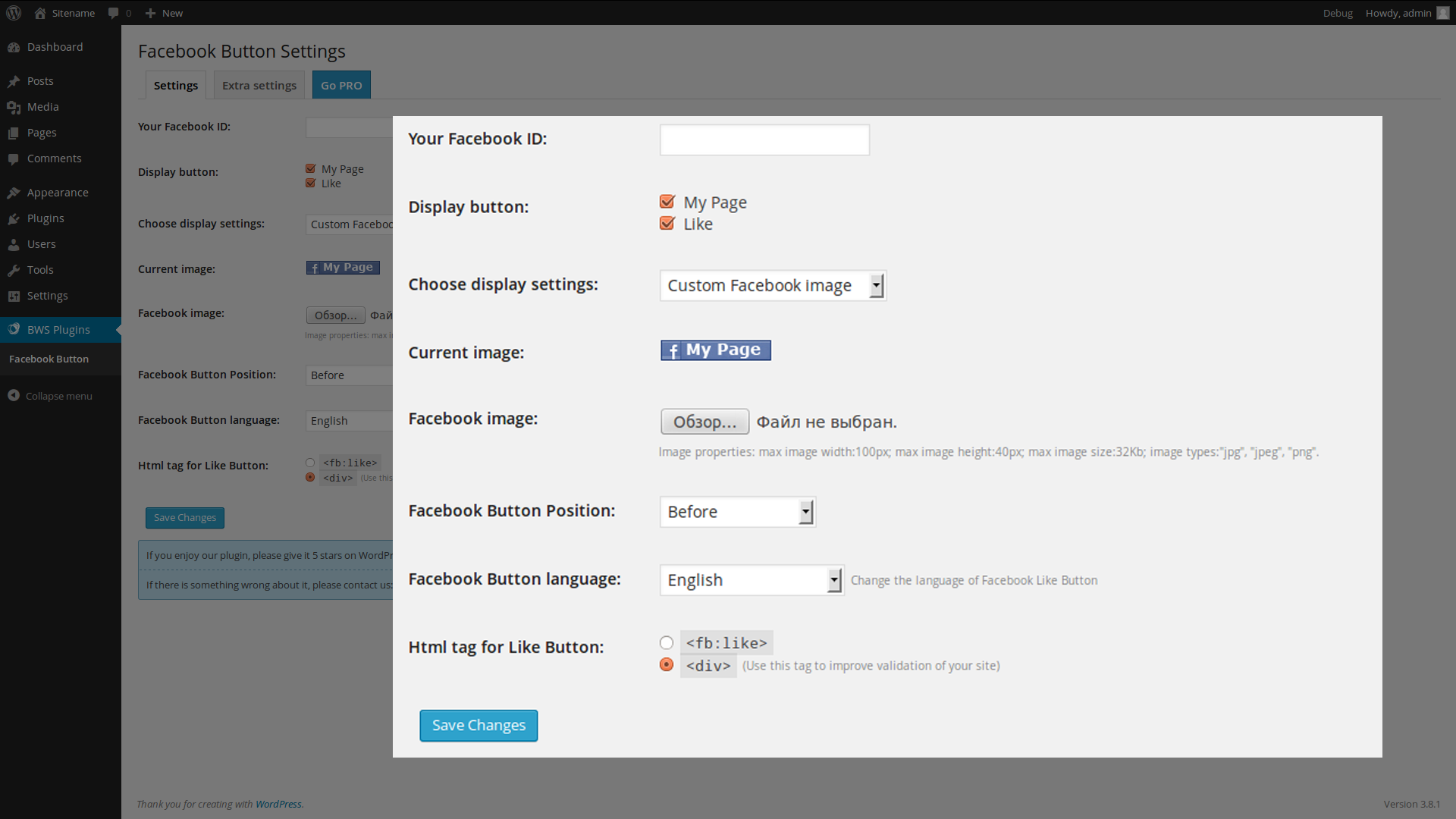
Task: Open the BWS Plugins menu item
Action: pyautogui.click(x=61, y=329)
